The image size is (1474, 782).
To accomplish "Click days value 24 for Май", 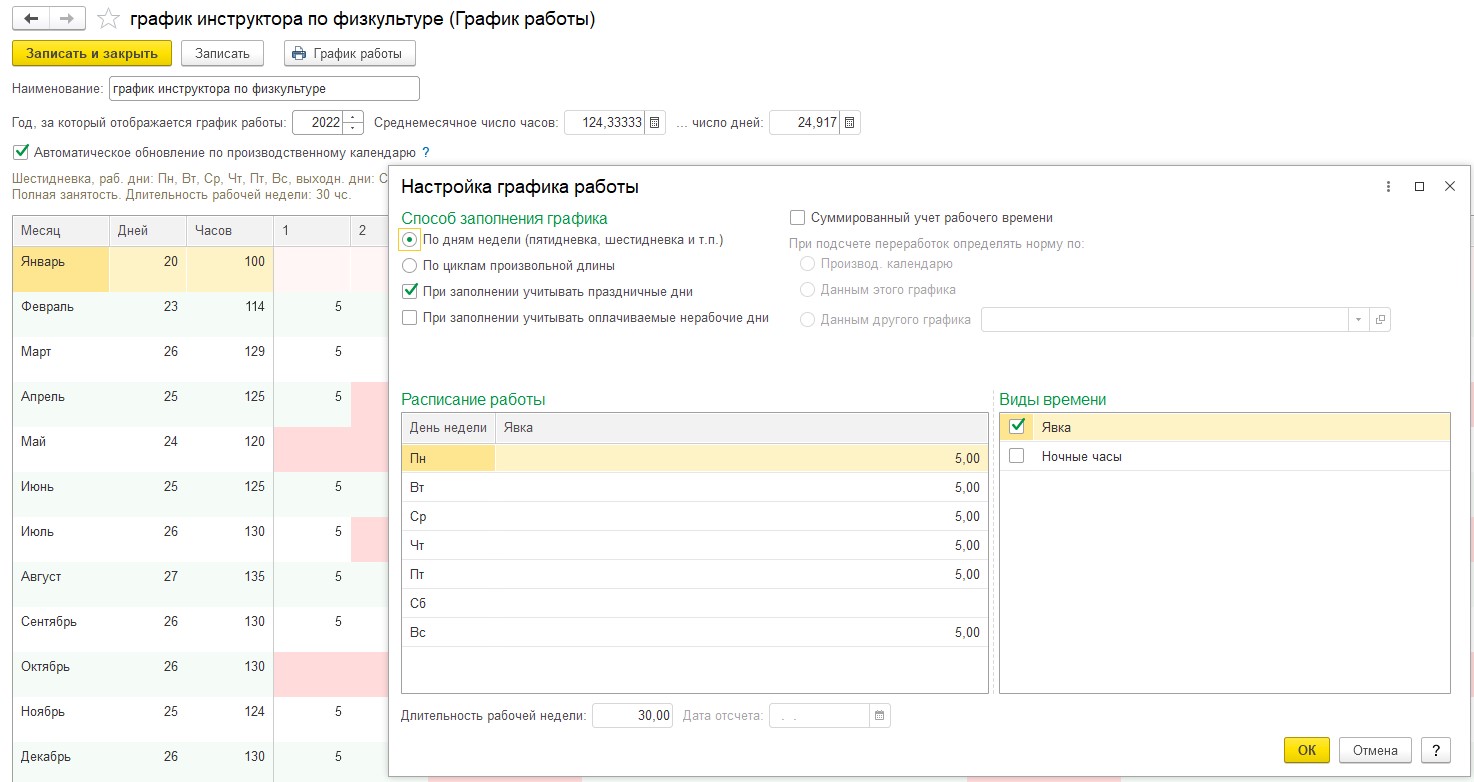I will click(170, 442).
